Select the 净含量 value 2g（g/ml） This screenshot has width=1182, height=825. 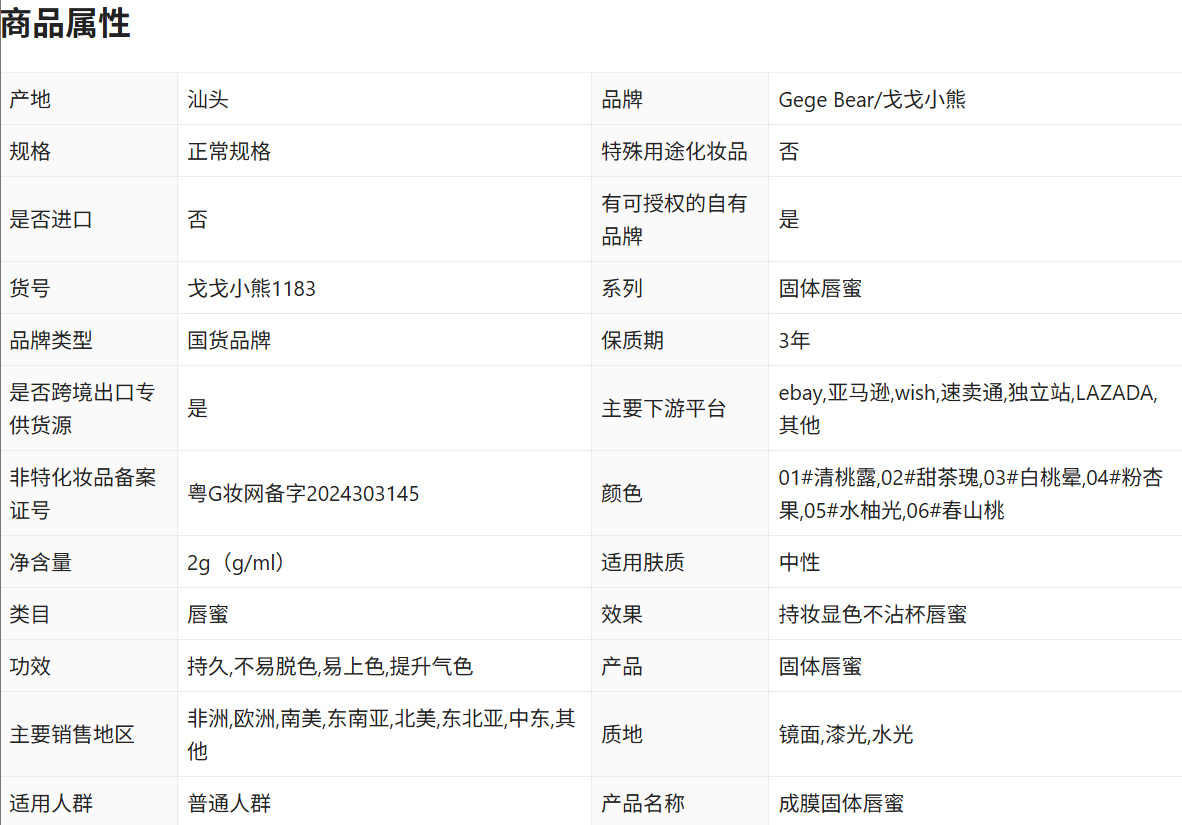[x=238, y=562]
